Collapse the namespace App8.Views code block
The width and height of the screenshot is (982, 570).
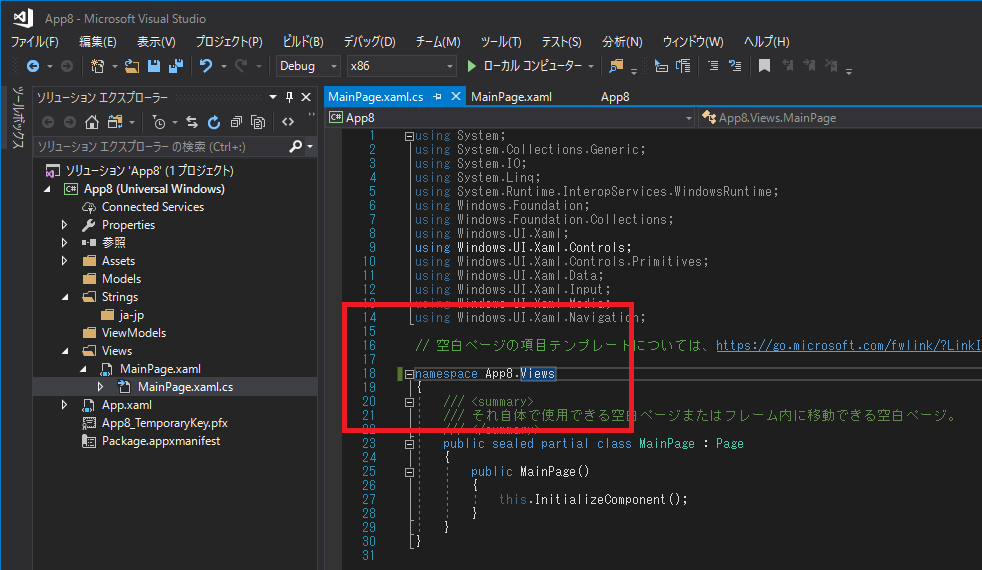pyautogui.click(x=409, y=374)
